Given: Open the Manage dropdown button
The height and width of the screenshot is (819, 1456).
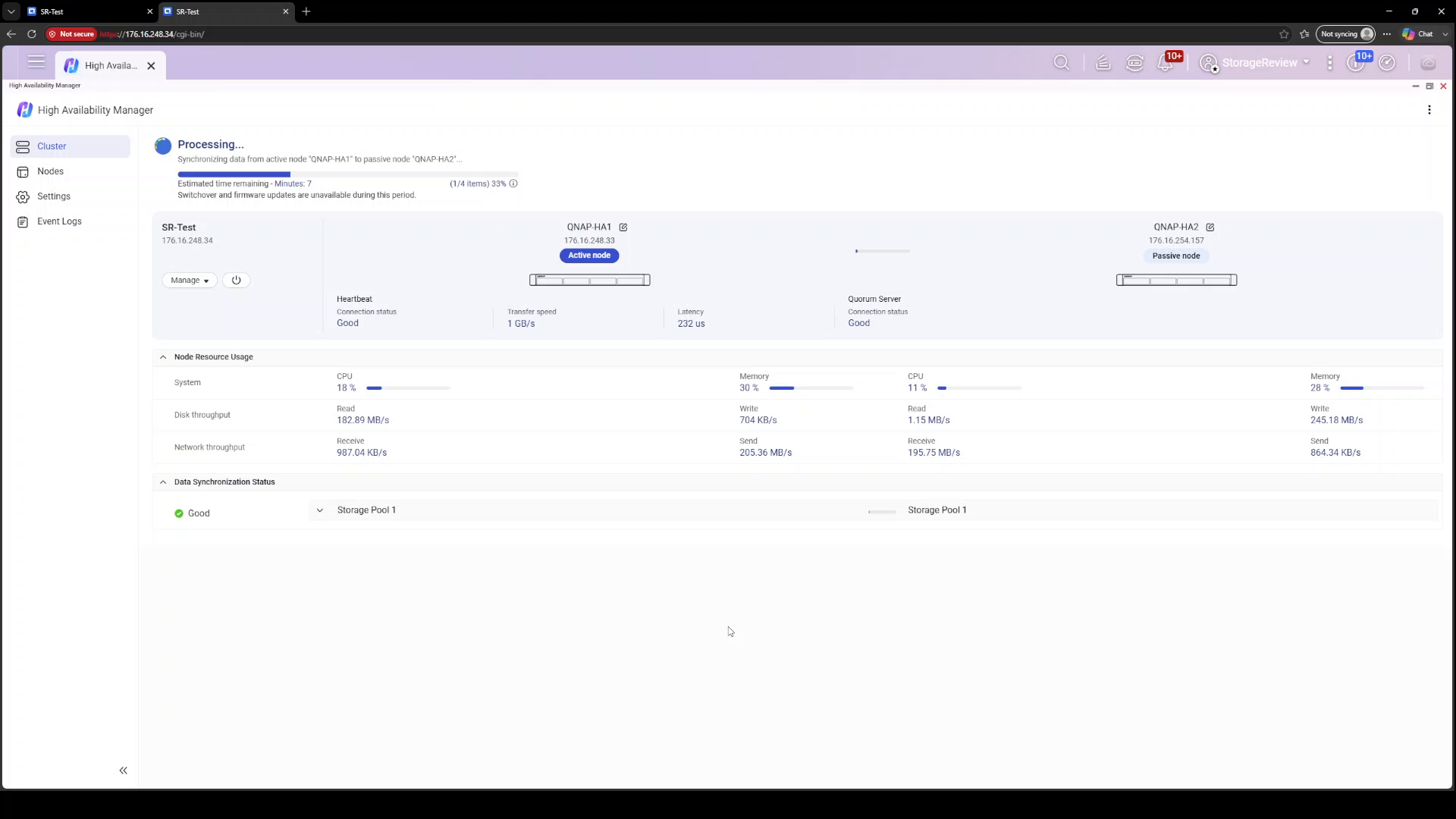Looking at the screenshot, I should [x=190, y=281].
